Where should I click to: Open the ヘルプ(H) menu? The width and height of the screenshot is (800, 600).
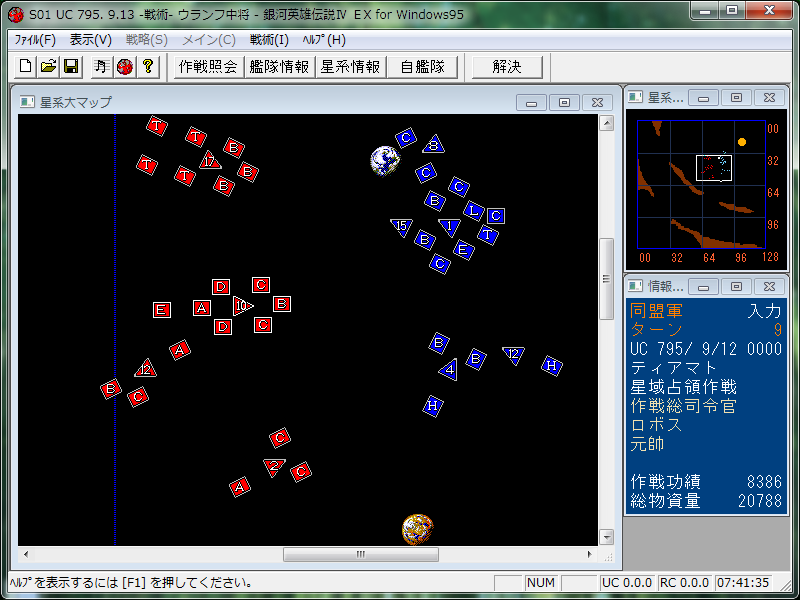pyautogui.click(x=323, y=40)
